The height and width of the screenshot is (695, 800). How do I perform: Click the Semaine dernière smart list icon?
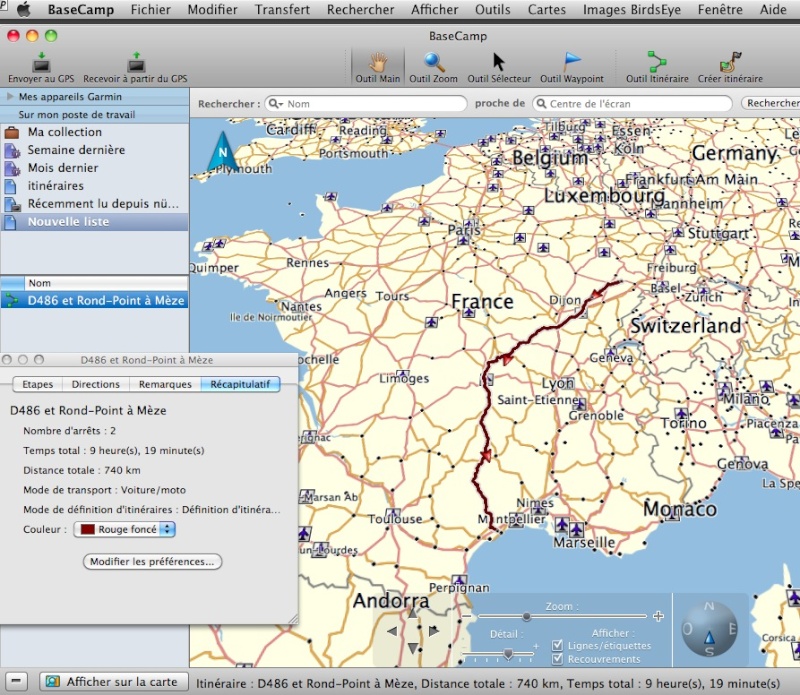click(x=11, y=151)
